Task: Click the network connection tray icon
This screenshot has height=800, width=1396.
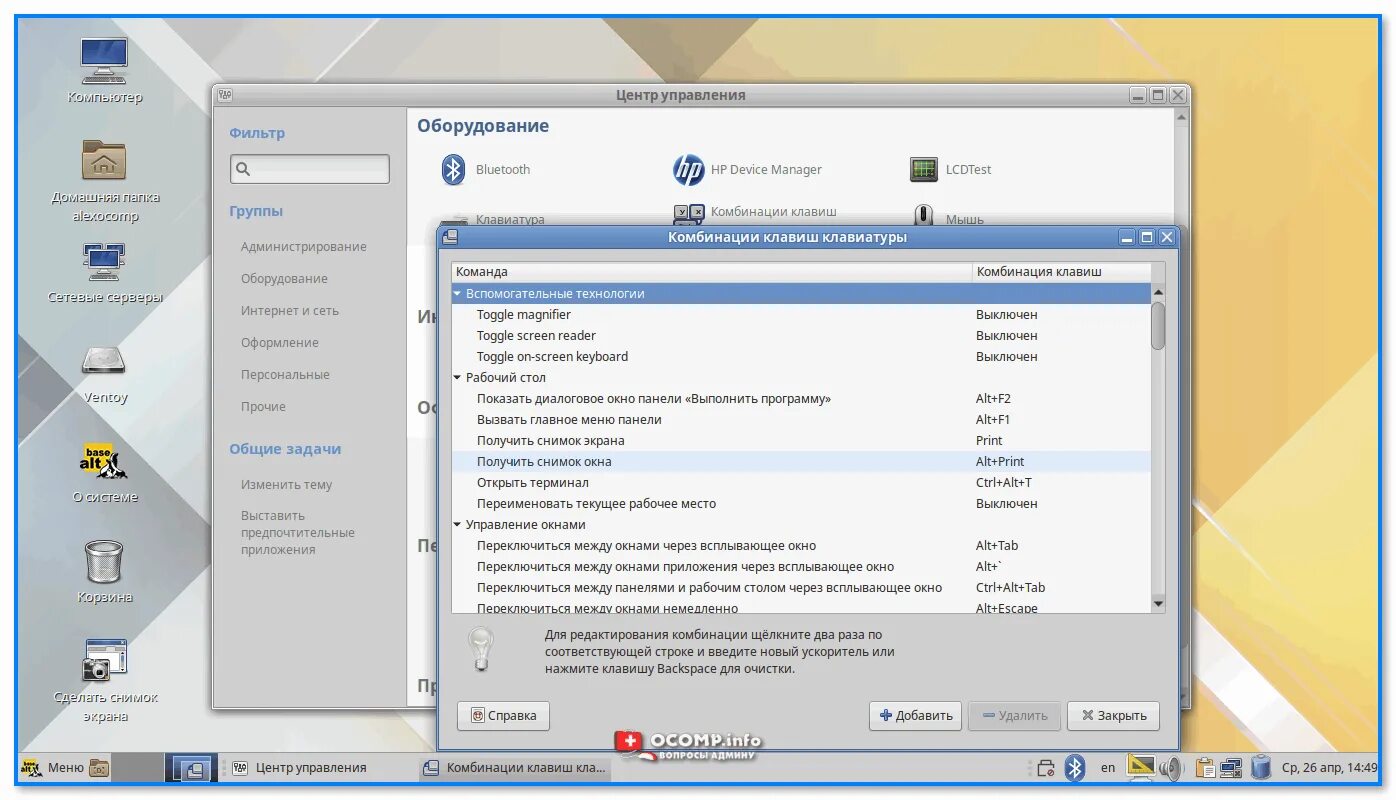Action: point(1231,768)
